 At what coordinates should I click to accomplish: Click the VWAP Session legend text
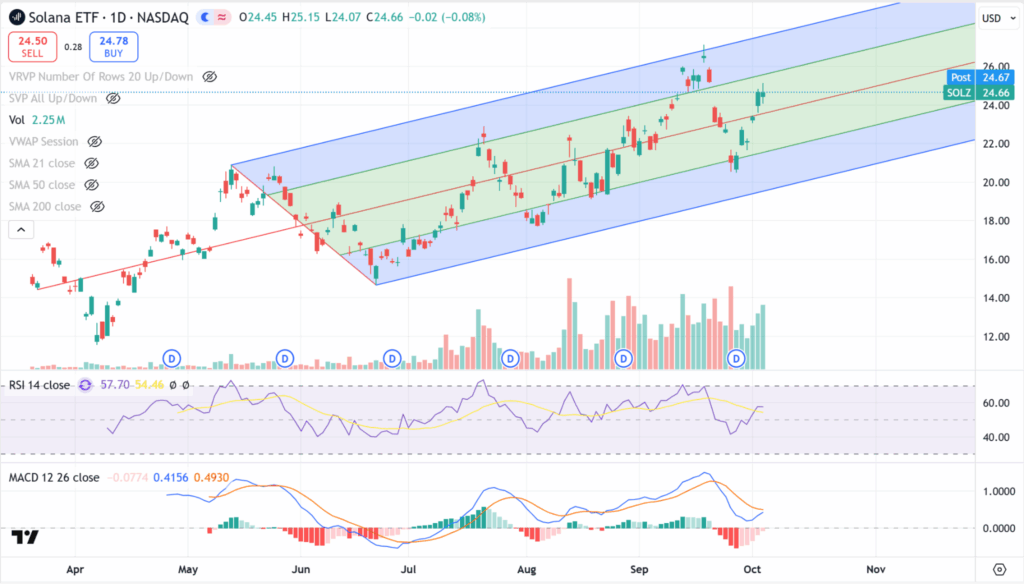click(43, 142)
